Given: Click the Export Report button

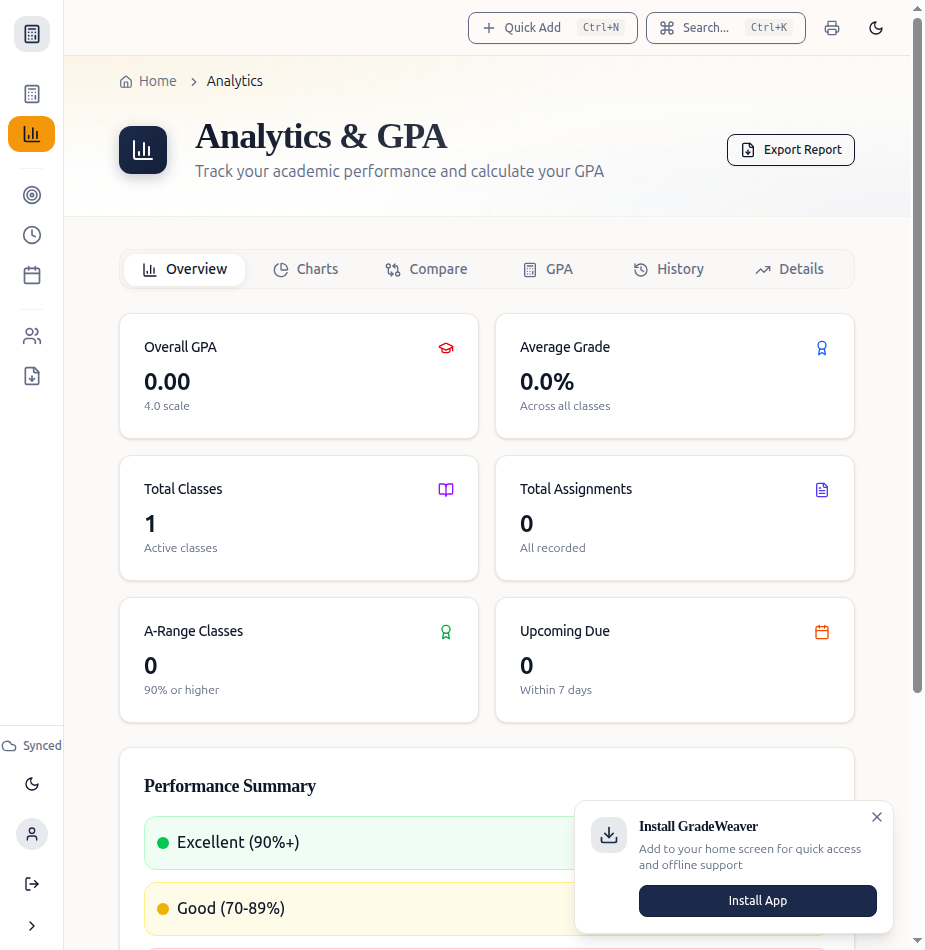Looking at the screenshot, I should coord(791,150).
